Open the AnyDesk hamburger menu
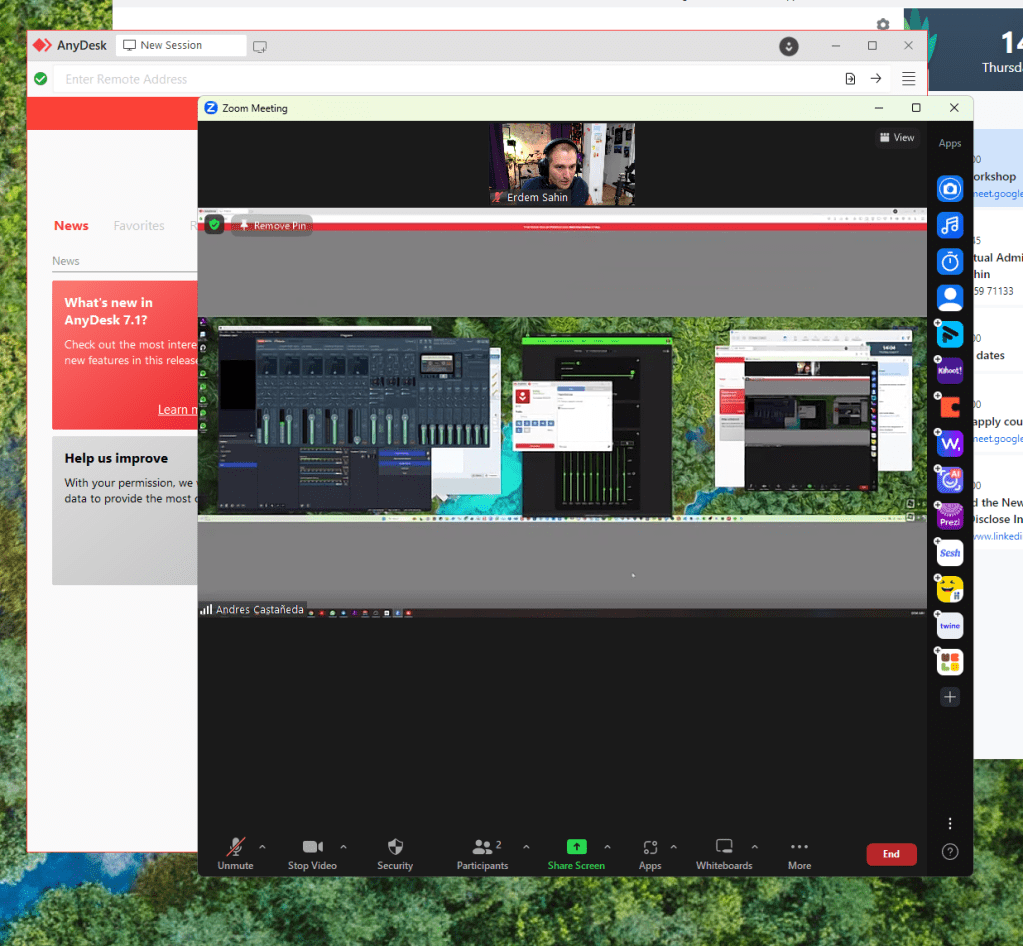 (x=908, y=79)
